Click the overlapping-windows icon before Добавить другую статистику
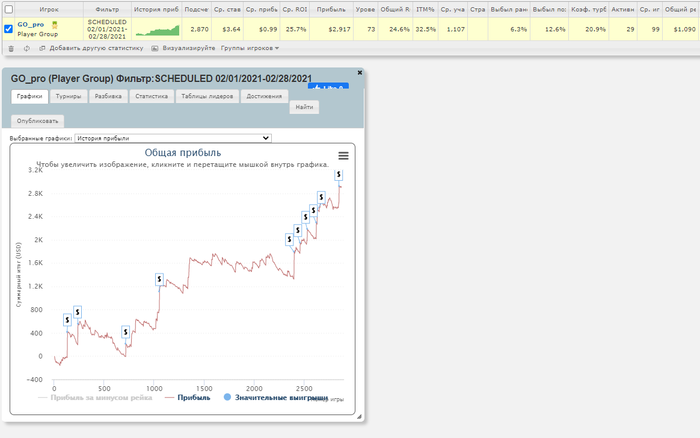Viewport: 700px width, 438px height. click(x=42, y=48)
